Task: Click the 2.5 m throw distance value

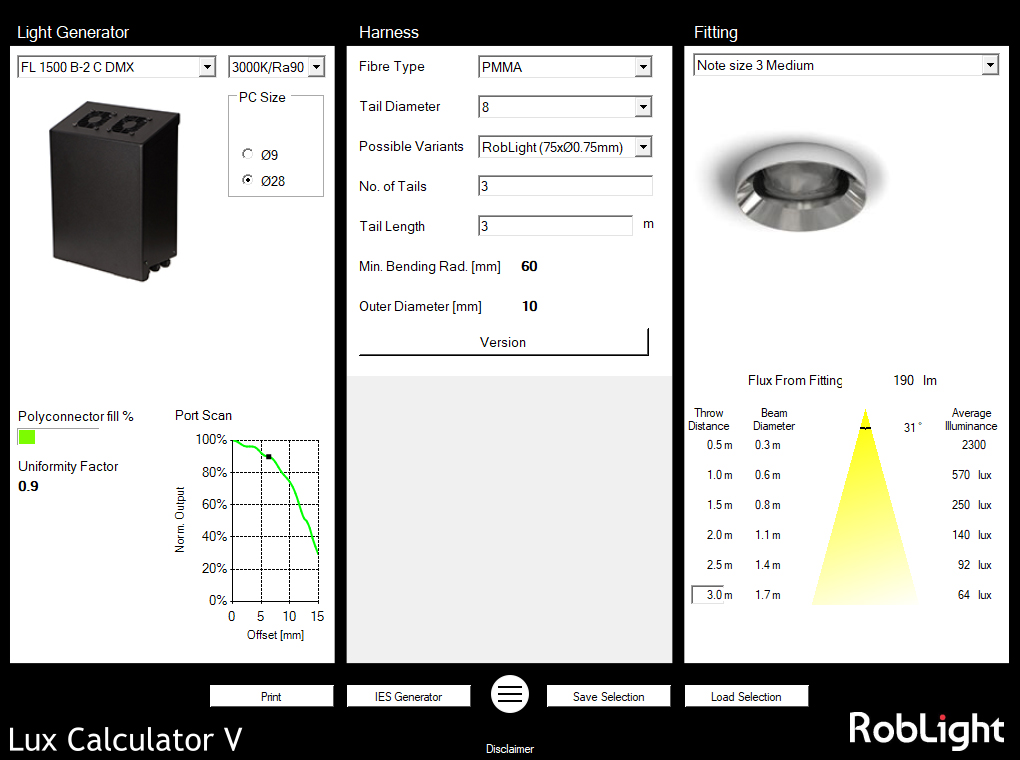Action: coord(719,565)
